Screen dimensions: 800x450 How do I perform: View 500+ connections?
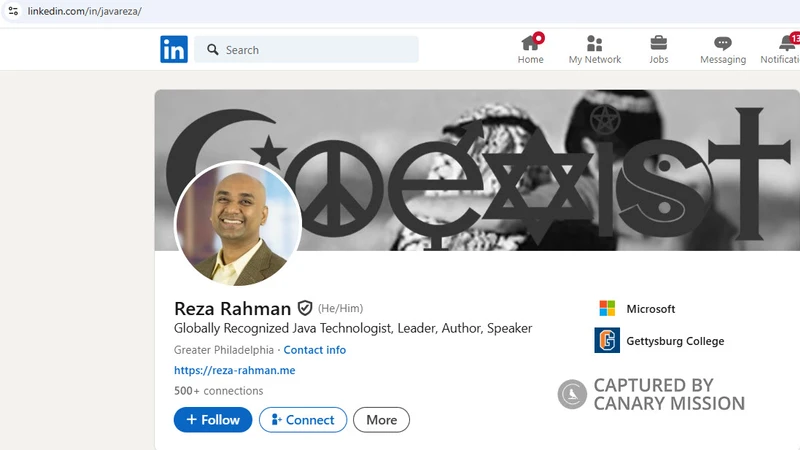(x=218, y=391)
